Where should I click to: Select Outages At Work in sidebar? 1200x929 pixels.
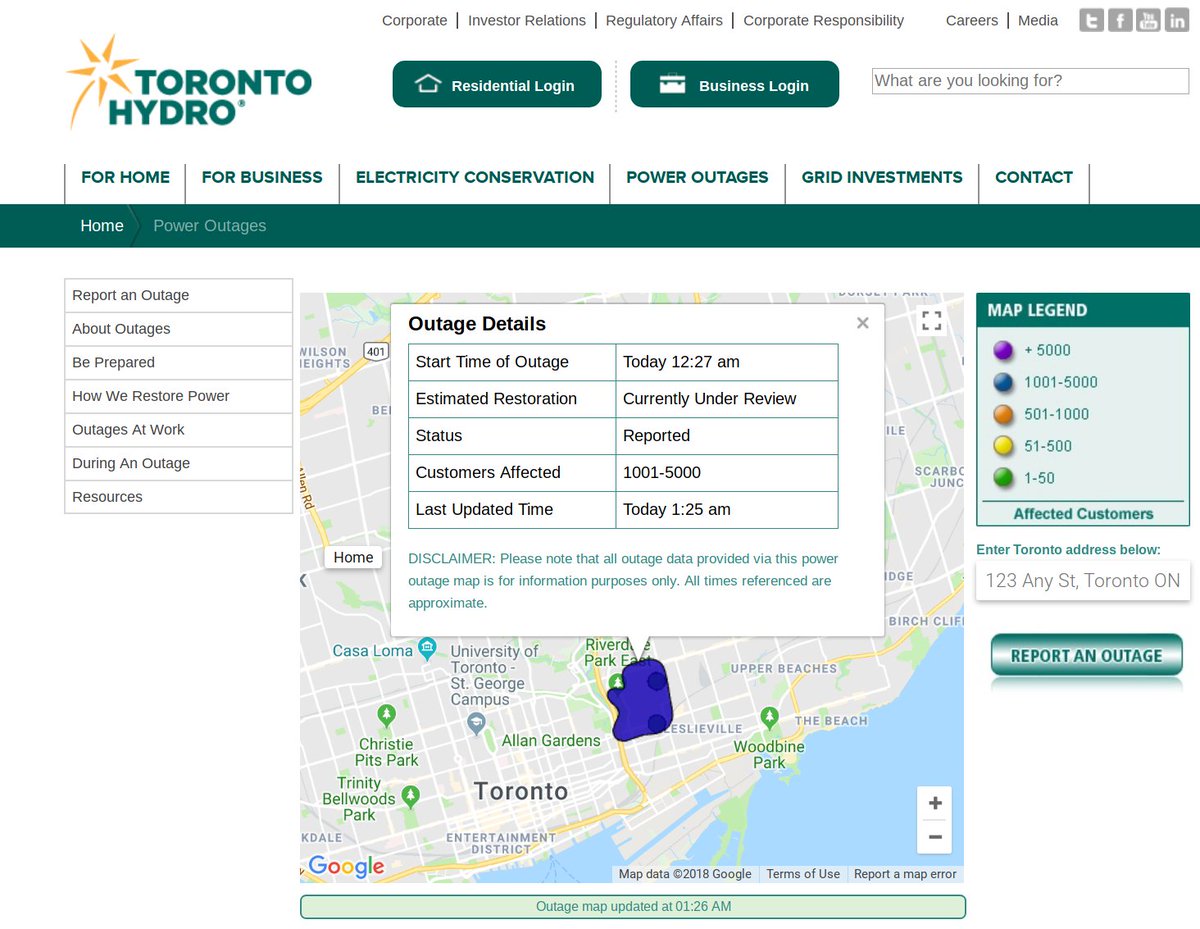click(179, 430)
